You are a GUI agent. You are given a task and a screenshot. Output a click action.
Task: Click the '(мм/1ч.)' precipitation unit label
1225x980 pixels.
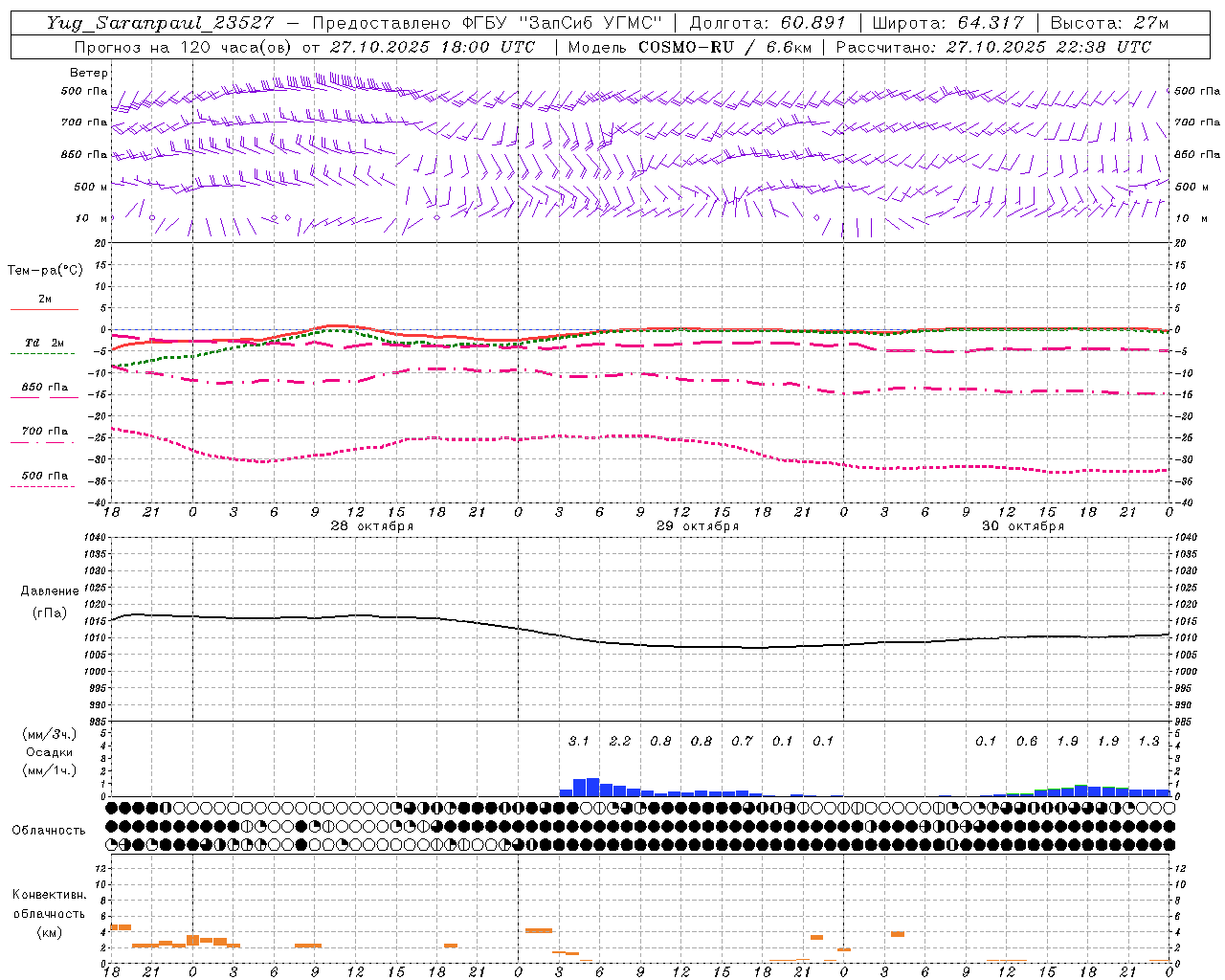click(50, 770)
